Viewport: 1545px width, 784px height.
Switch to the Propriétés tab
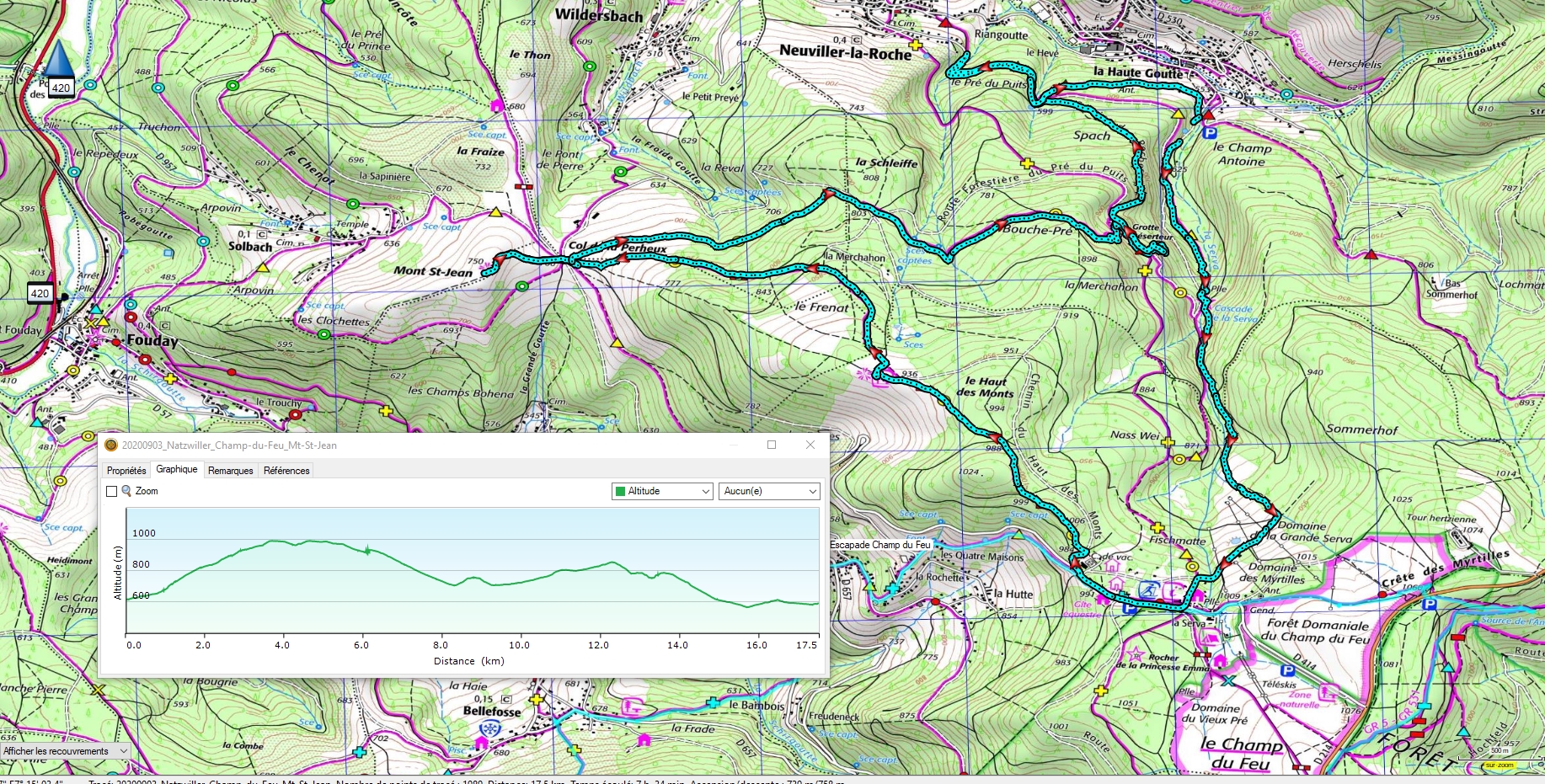(126, 471)
